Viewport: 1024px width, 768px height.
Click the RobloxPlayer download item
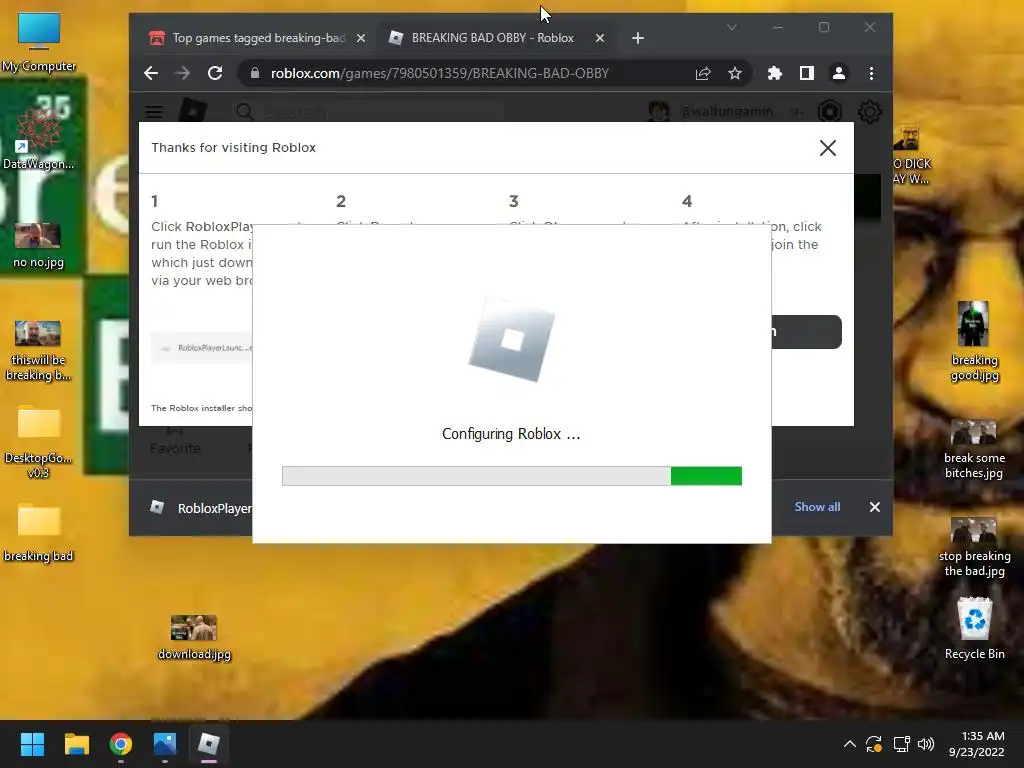pyautogui.click(x=200, y=507)
